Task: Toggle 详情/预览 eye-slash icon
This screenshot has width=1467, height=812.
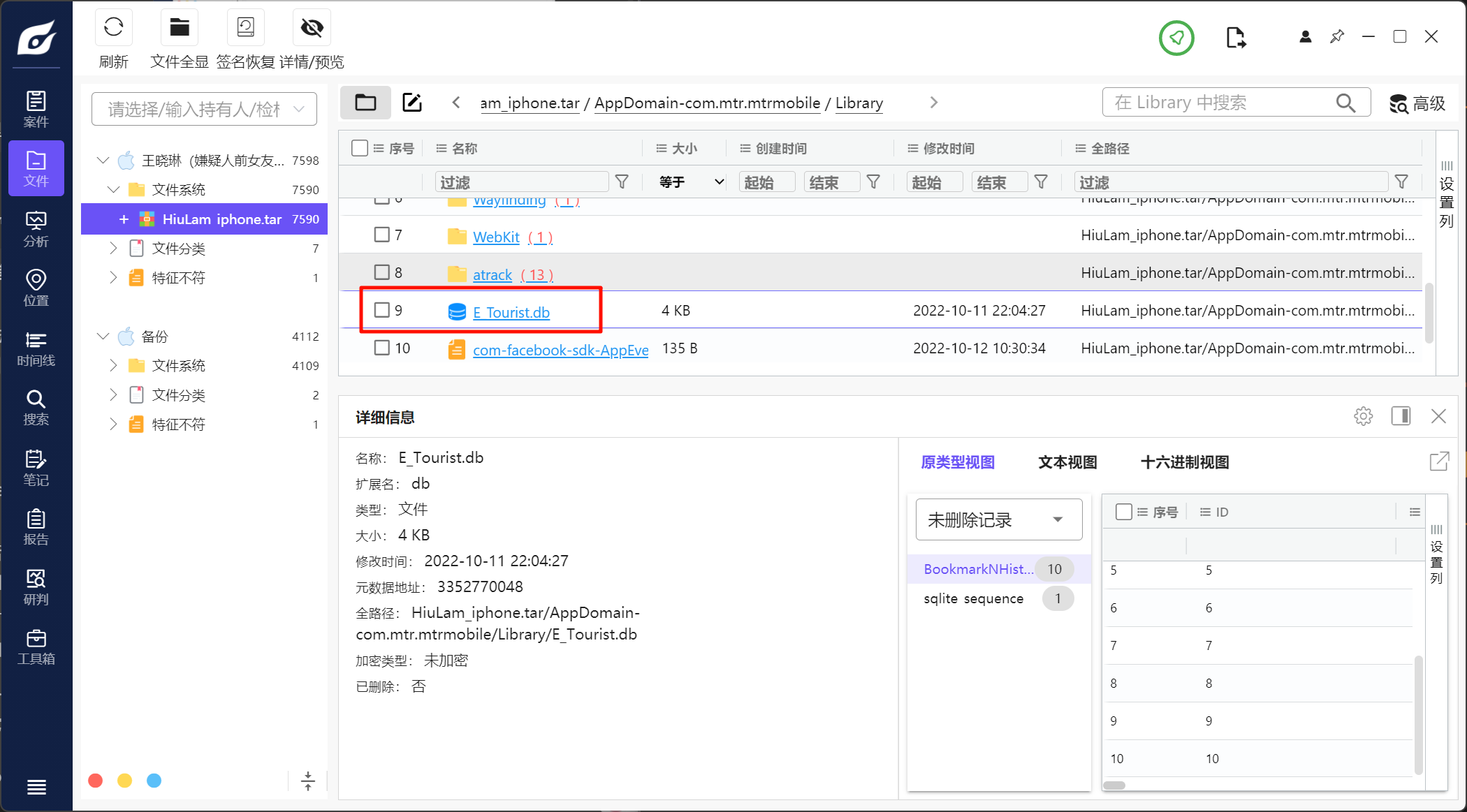Action: click(x=312, y=28)
